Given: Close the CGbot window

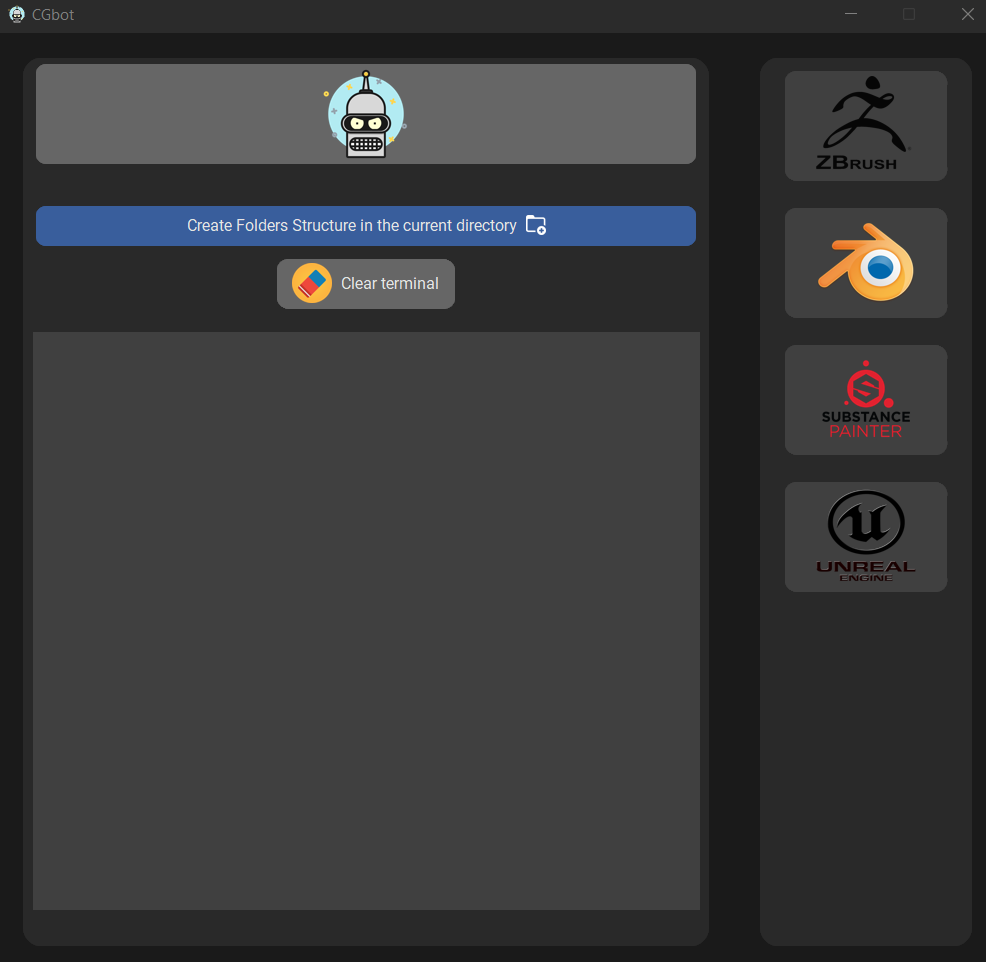Looking at the screenshot, I should click(x=967, y=14).
